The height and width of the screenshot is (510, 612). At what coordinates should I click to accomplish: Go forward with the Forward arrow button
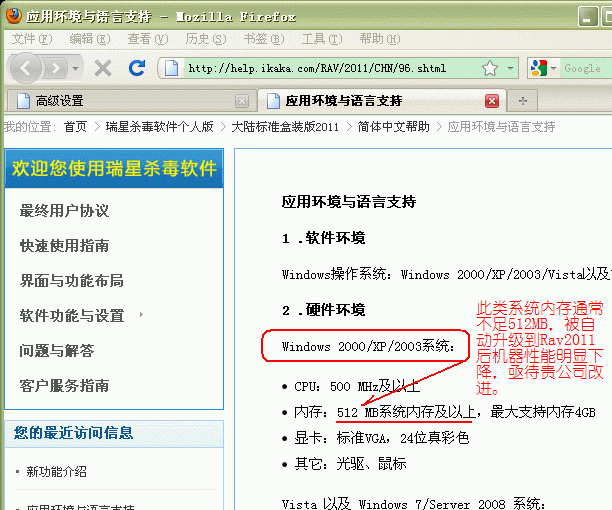(55, 69)
